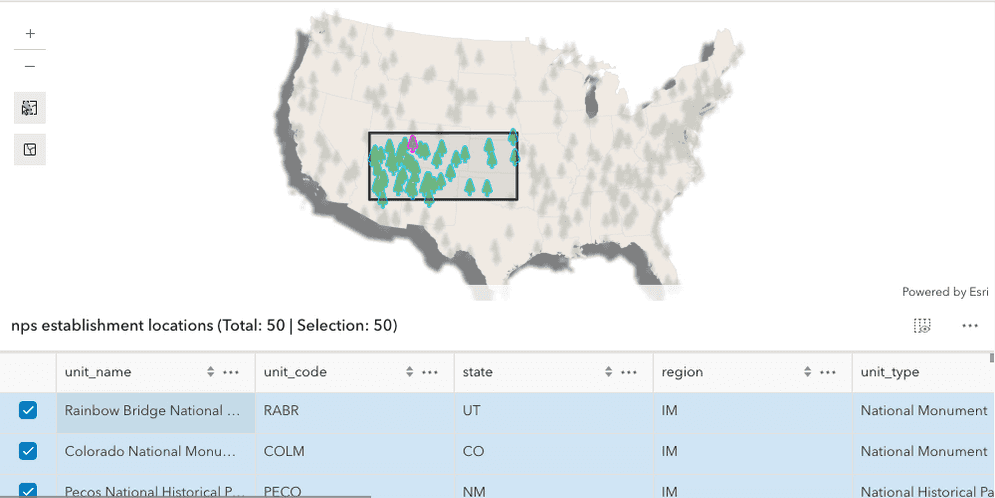
Task: Open the table's more options menu
Action: pyautogui.click(x=969, y=325)
